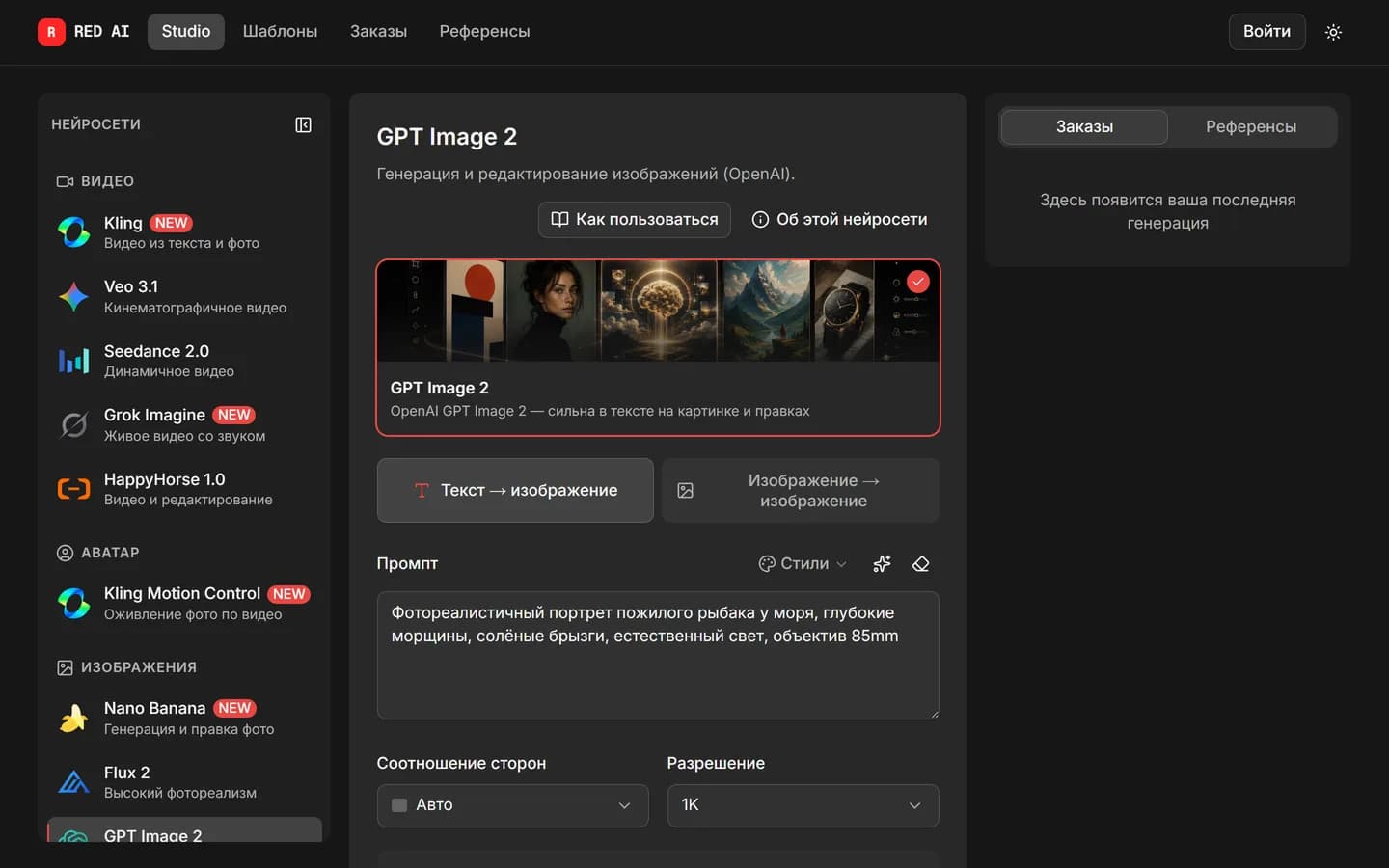Screen dimensions: 1389x868
Task: Open the Шаблоны nav item
Action: pos(280,32)
